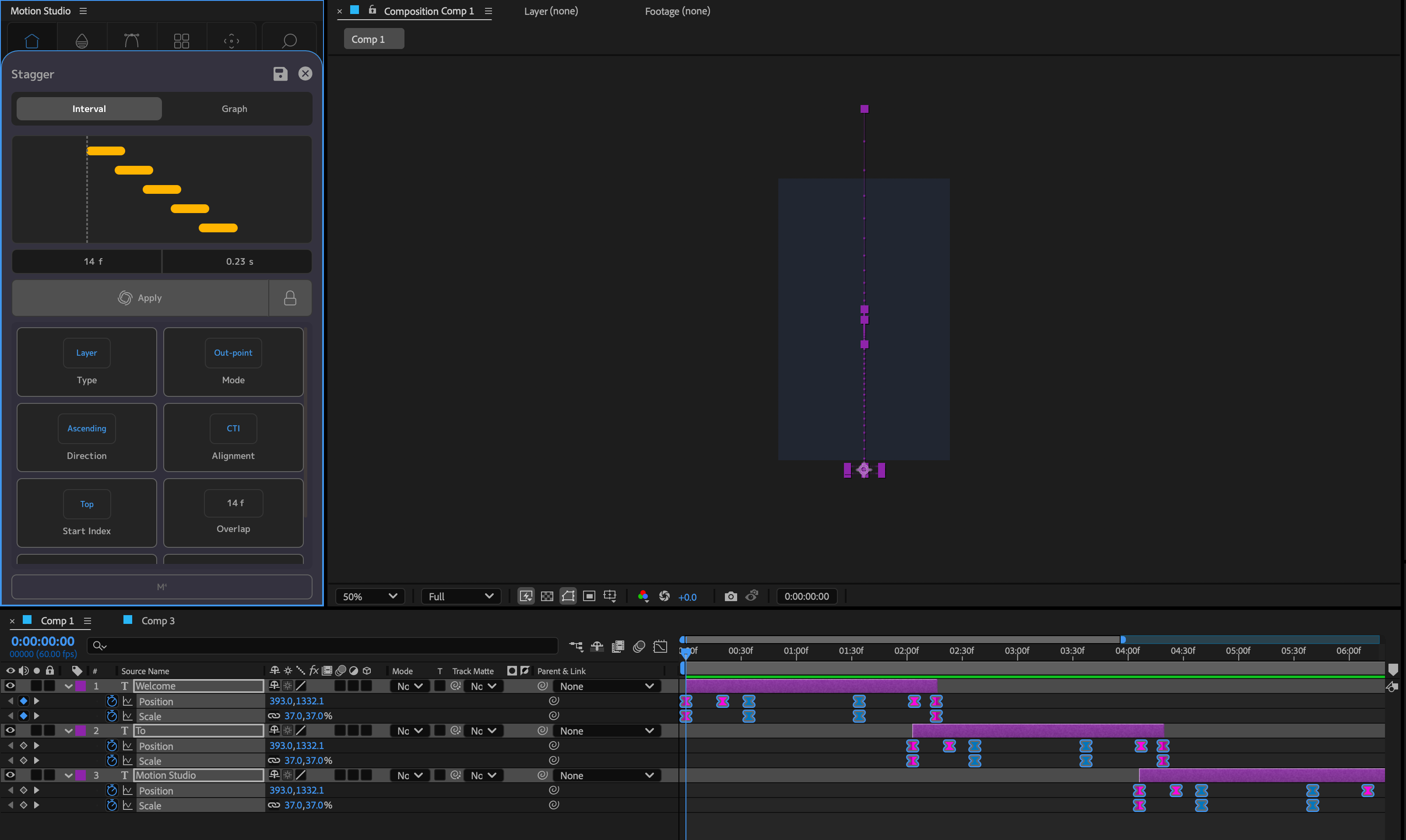Screen dimensions: 1406x840
Task: Click the save preset icon in Stagger
Action: 280,73
